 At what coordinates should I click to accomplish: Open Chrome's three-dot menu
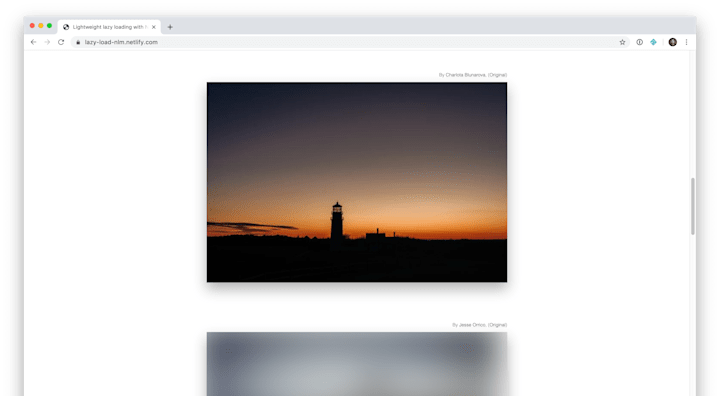686,42
